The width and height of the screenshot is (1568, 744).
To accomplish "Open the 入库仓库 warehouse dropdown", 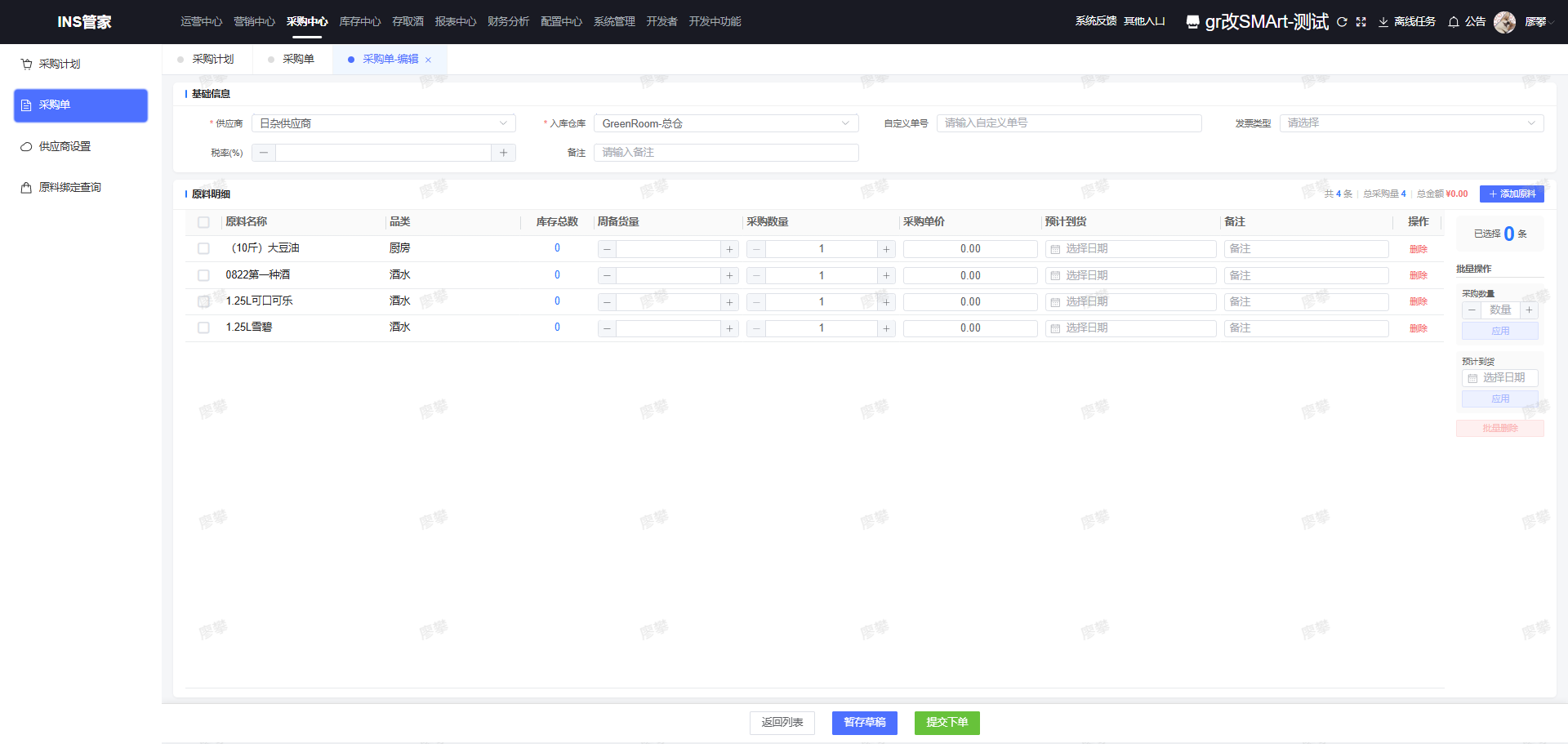I will click(x=725, y=123).
